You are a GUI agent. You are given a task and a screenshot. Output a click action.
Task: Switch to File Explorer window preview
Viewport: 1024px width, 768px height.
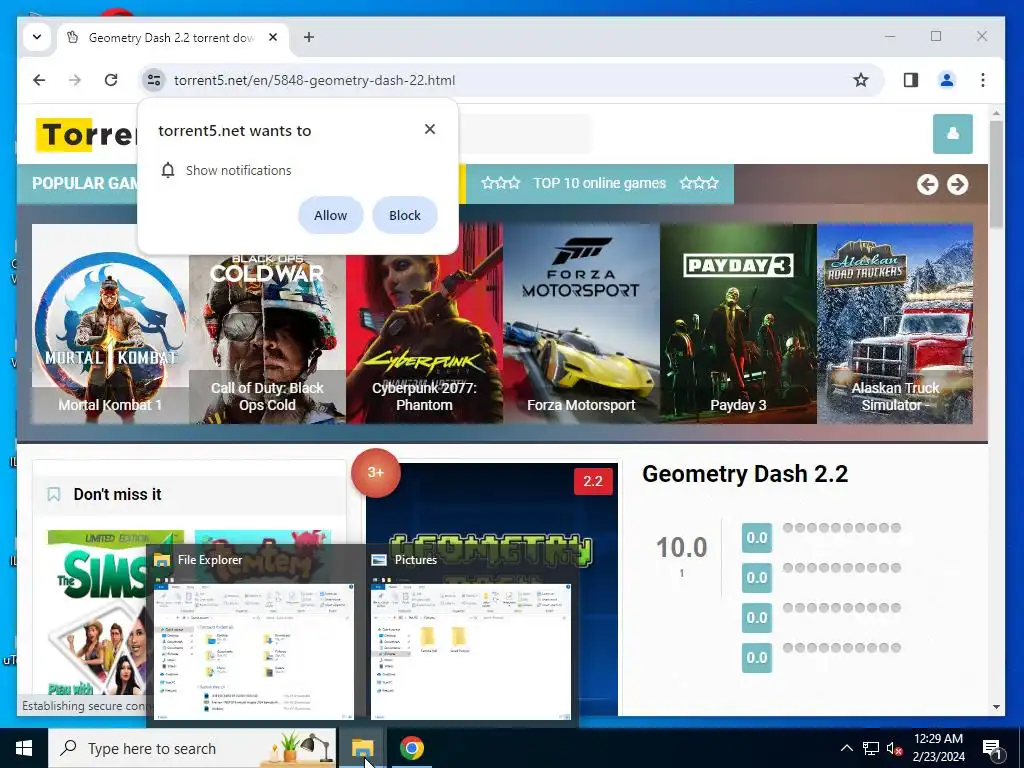253,636
